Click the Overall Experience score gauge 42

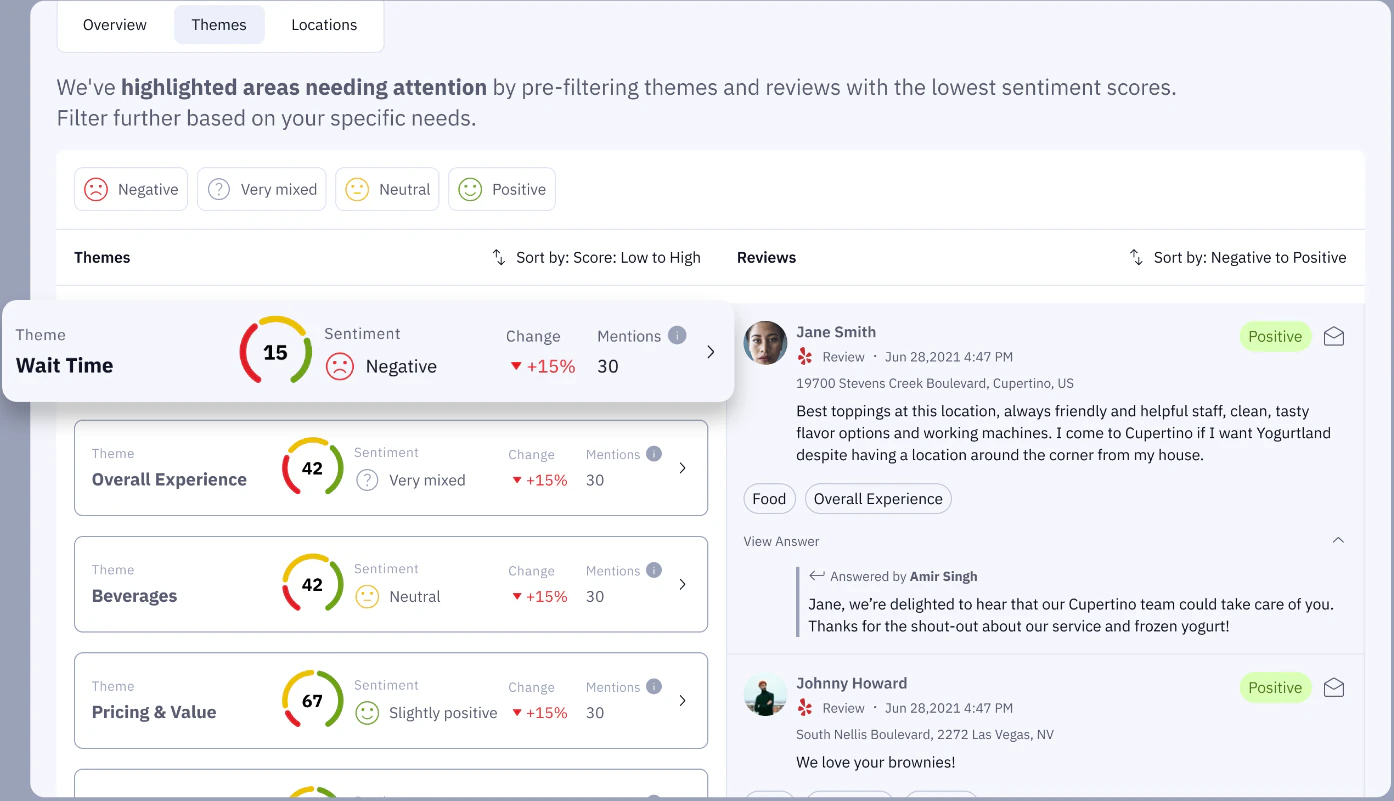click(312, 468)
